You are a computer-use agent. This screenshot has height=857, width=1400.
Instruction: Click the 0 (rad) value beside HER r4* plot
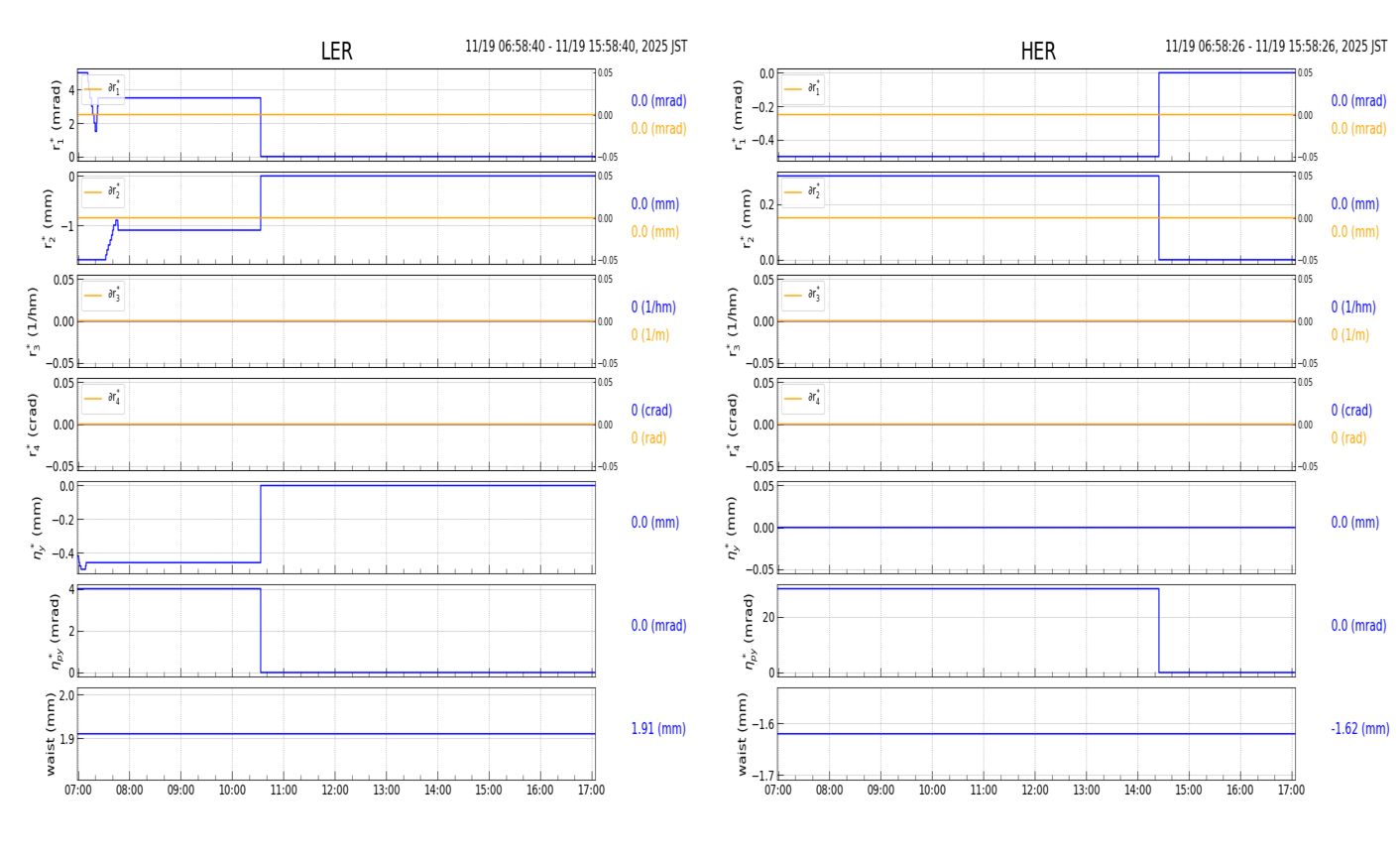pyautogui.click(x=1348, y=438)
